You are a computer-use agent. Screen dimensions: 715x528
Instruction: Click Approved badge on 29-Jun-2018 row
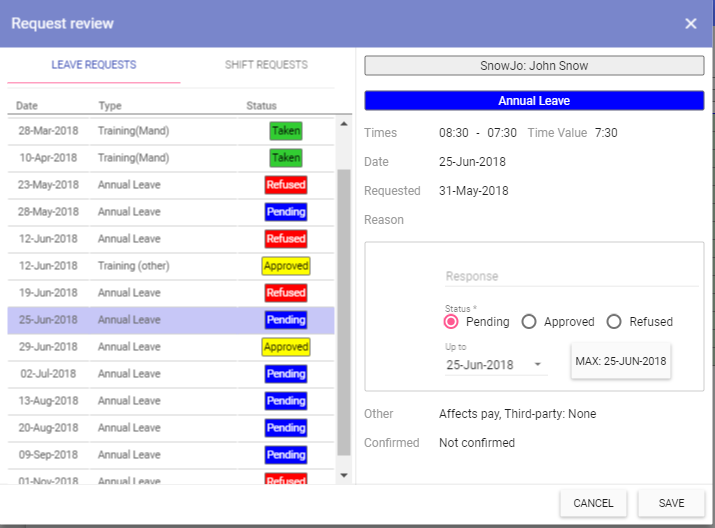coord(286,347)
